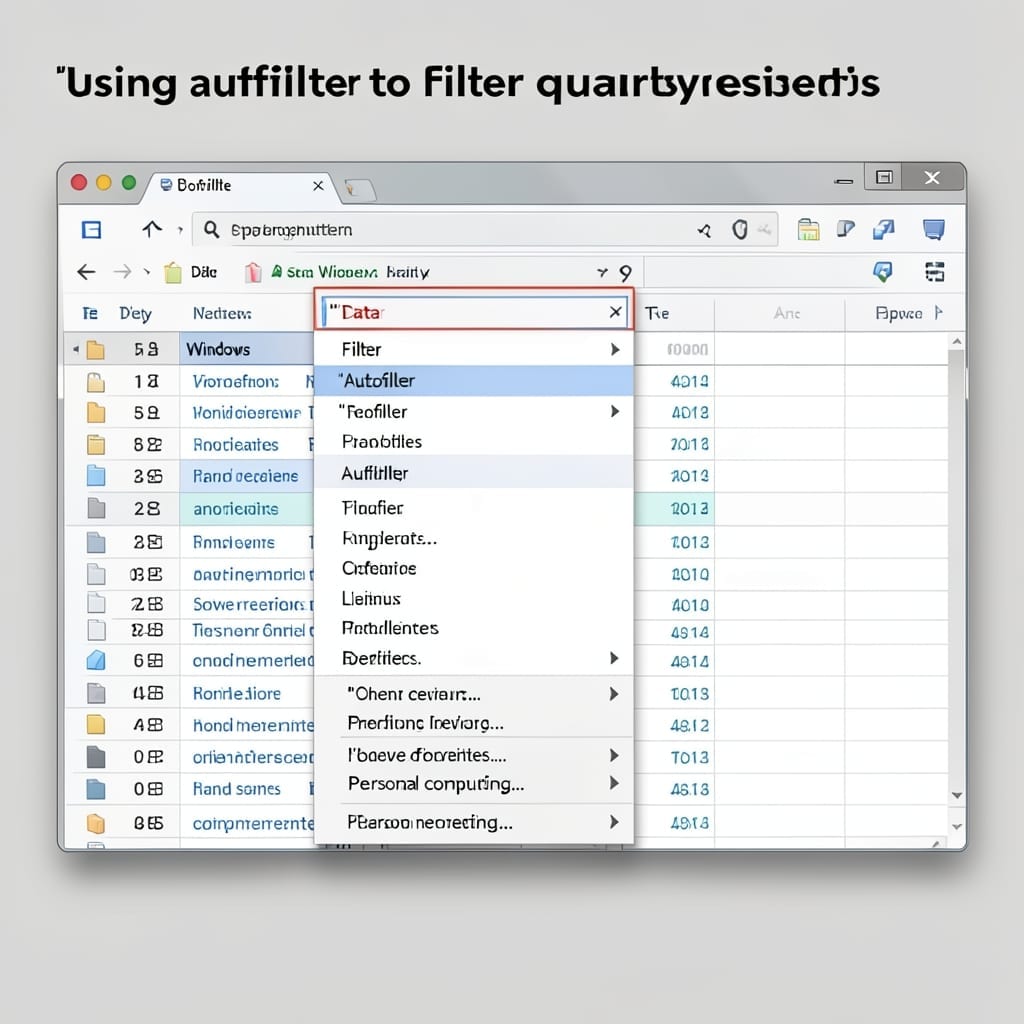
Task: Click the Anc column header
Action: 787,313
